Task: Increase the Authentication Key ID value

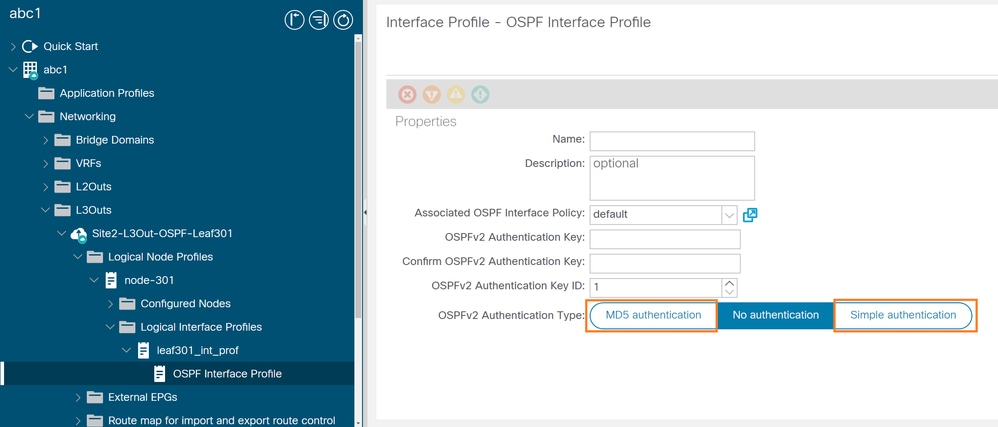Action: coord(730,283)
